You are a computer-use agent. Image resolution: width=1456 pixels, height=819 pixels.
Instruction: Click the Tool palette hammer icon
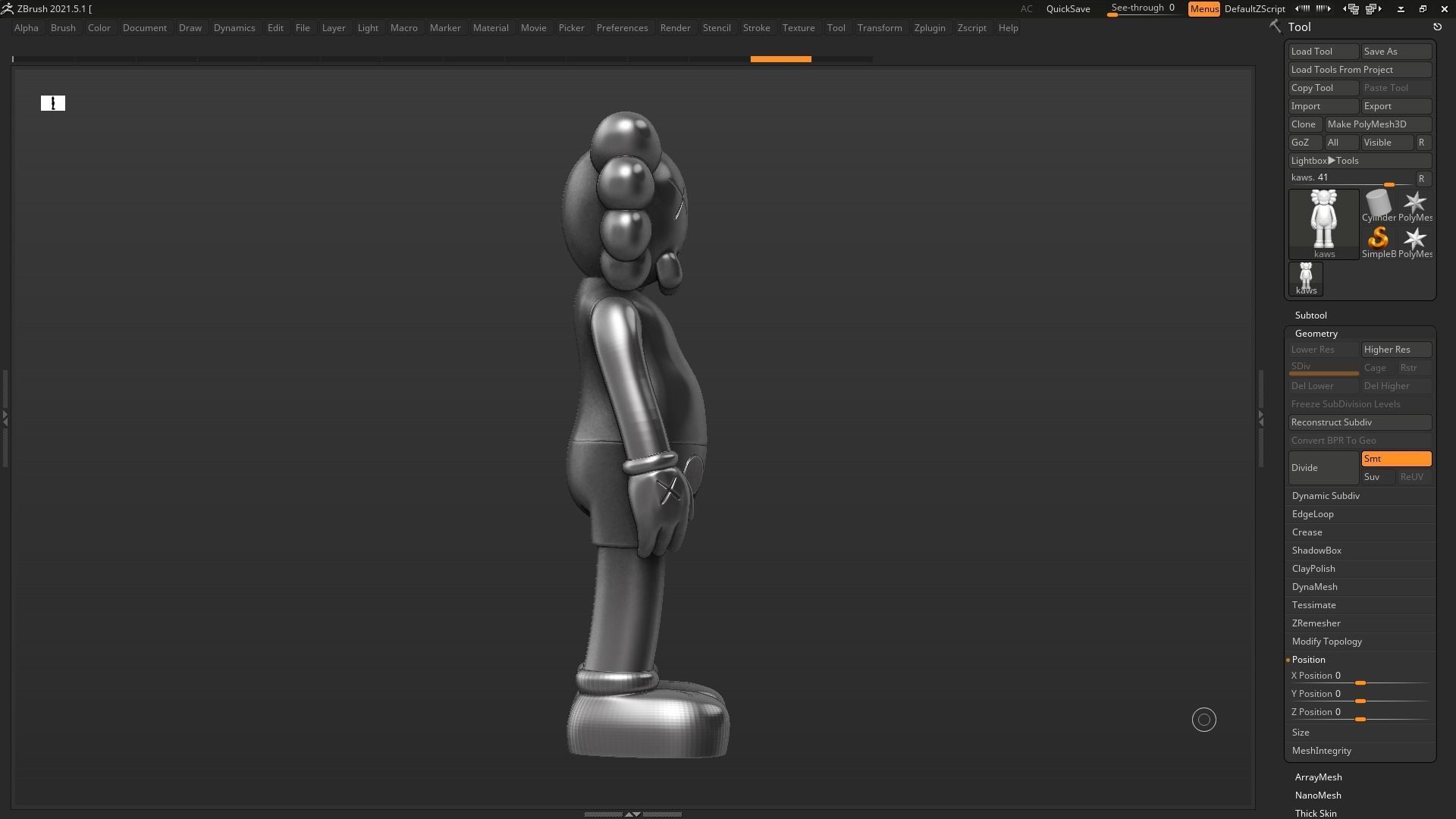(1275, 27)
